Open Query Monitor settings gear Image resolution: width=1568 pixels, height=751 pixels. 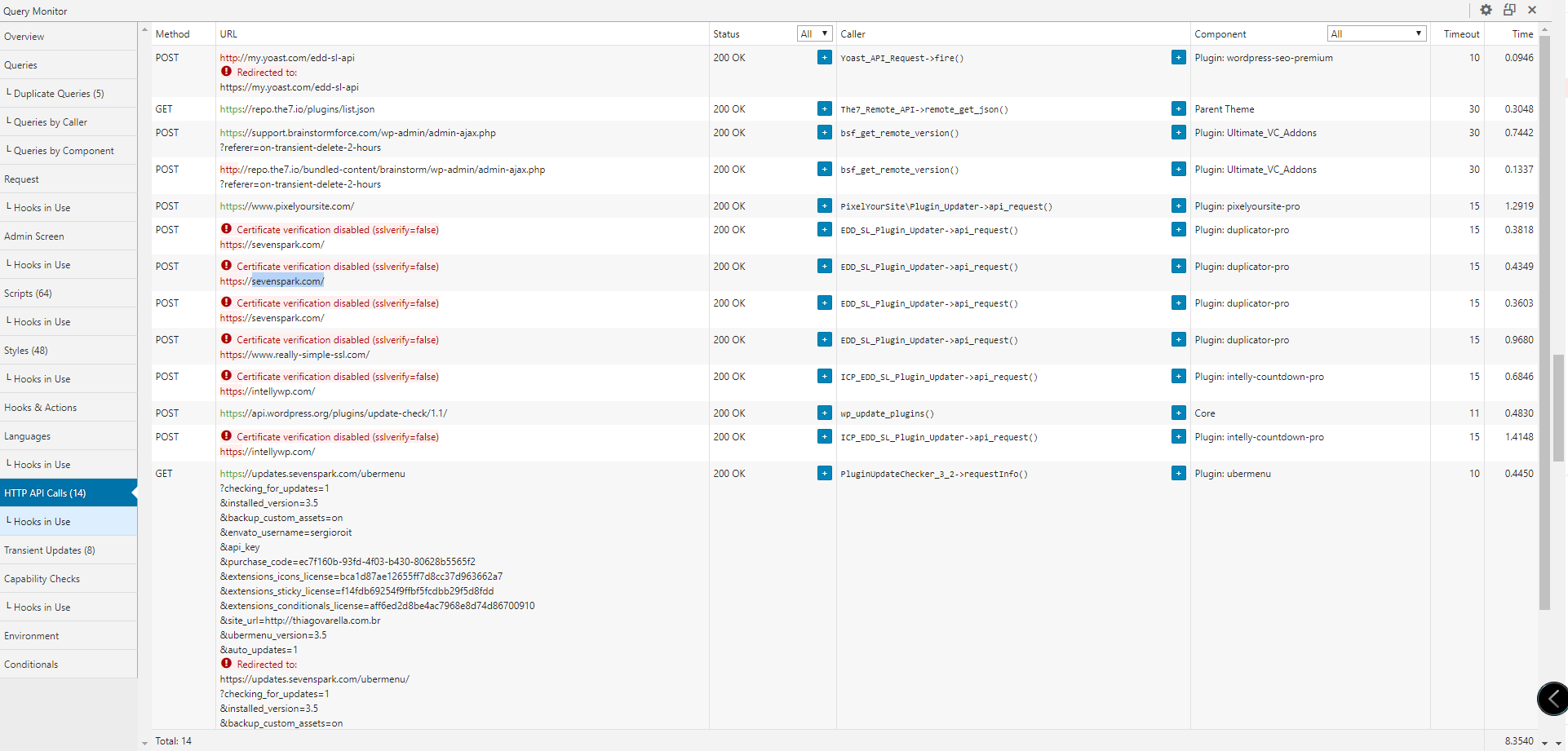click(1486, 10)
